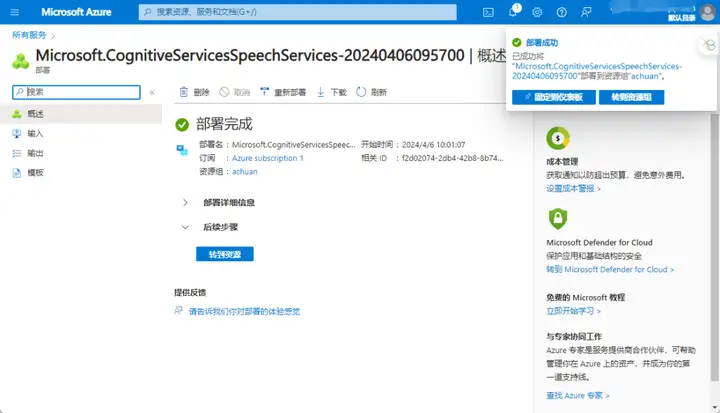Open 设置成本警报 link
The width and height of the screenshot is (720, 413).
coord(574,188)
